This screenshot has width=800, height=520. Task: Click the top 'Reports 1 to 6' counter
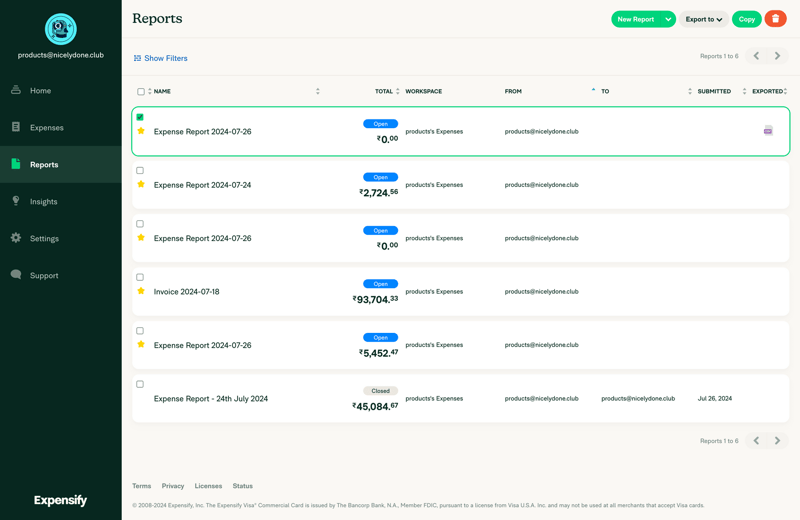pyautogui.click(x=719, y=56)
